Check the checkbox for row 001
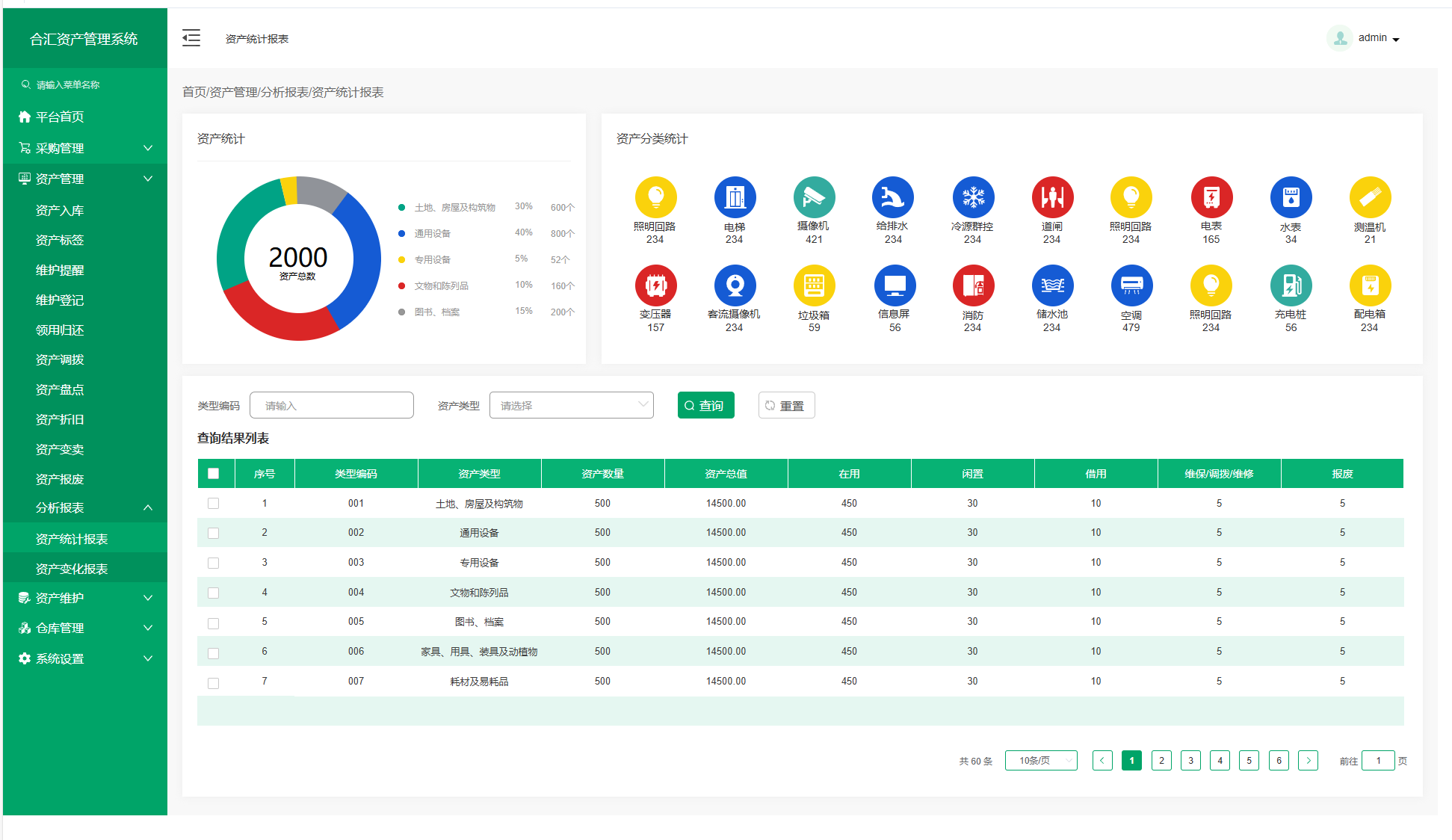The height and width of the screenshot is (840, 1452). coord(214,504)
